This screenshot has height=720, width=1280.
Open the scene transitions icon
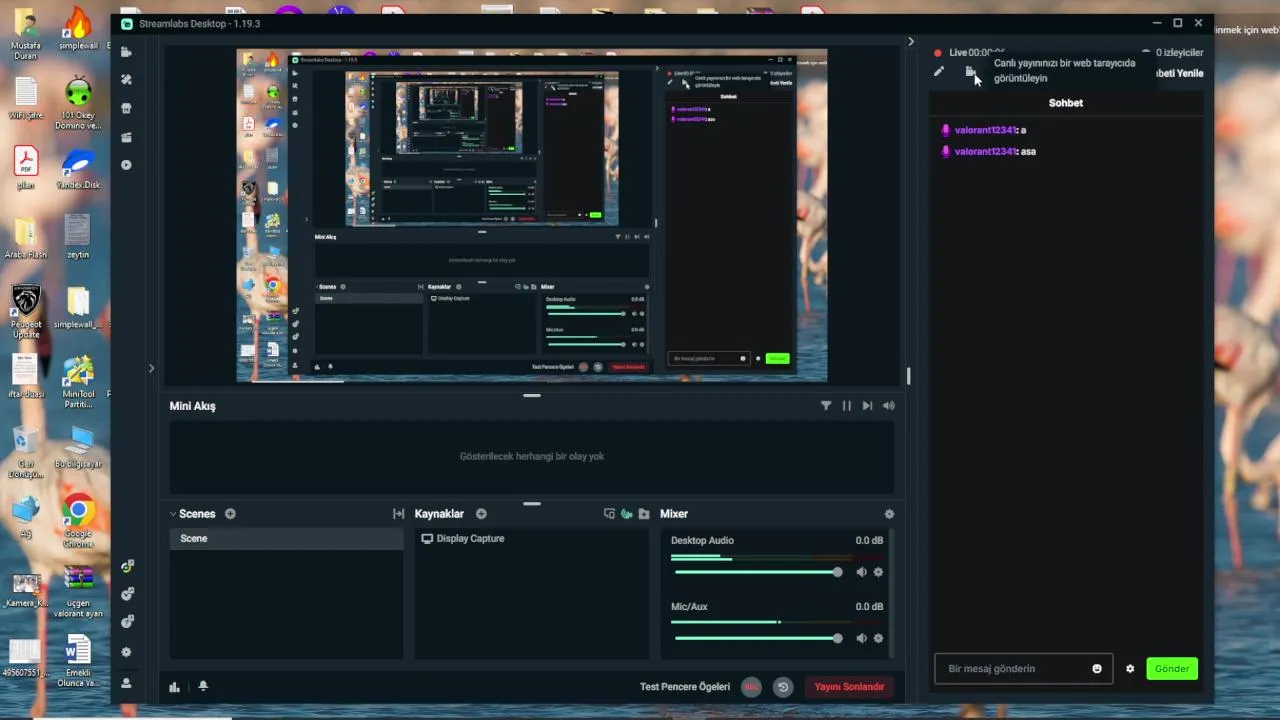(398, 514)
